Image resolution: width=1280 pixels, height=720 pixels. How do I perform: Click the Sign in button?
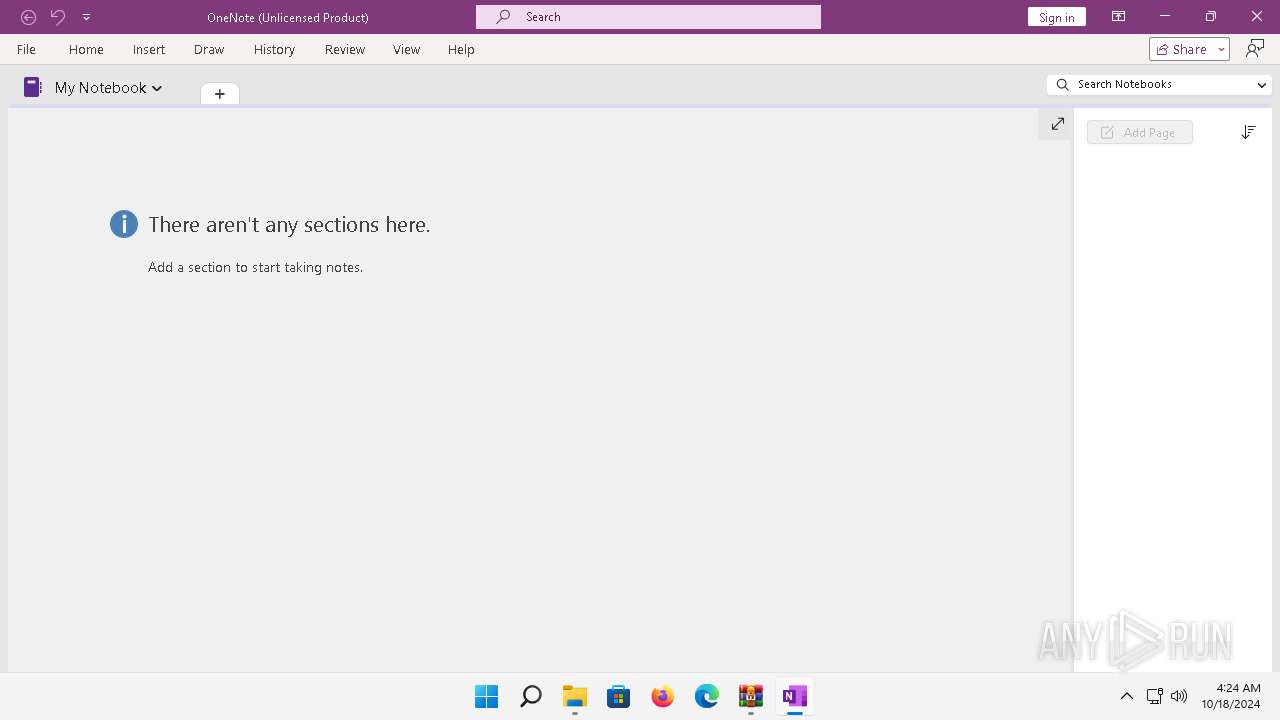pos(1057,17)
